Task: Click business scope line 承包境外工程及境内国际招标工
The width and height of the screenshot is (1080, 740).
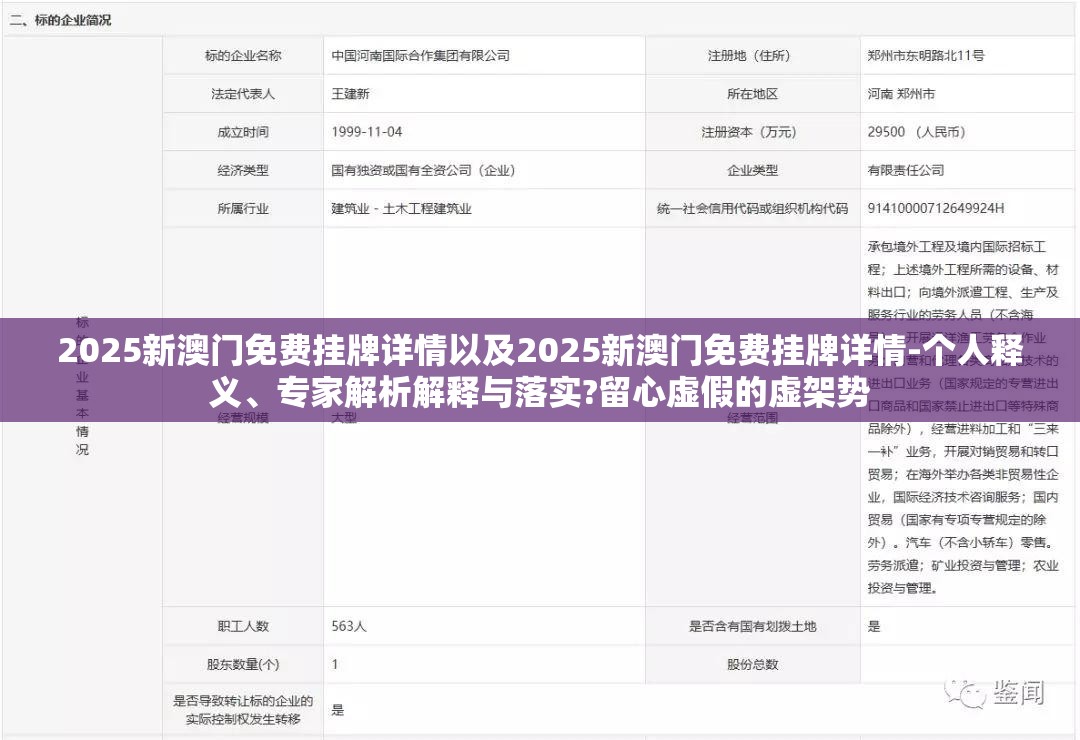Action: pyautogui.click(x=957, y=247)
